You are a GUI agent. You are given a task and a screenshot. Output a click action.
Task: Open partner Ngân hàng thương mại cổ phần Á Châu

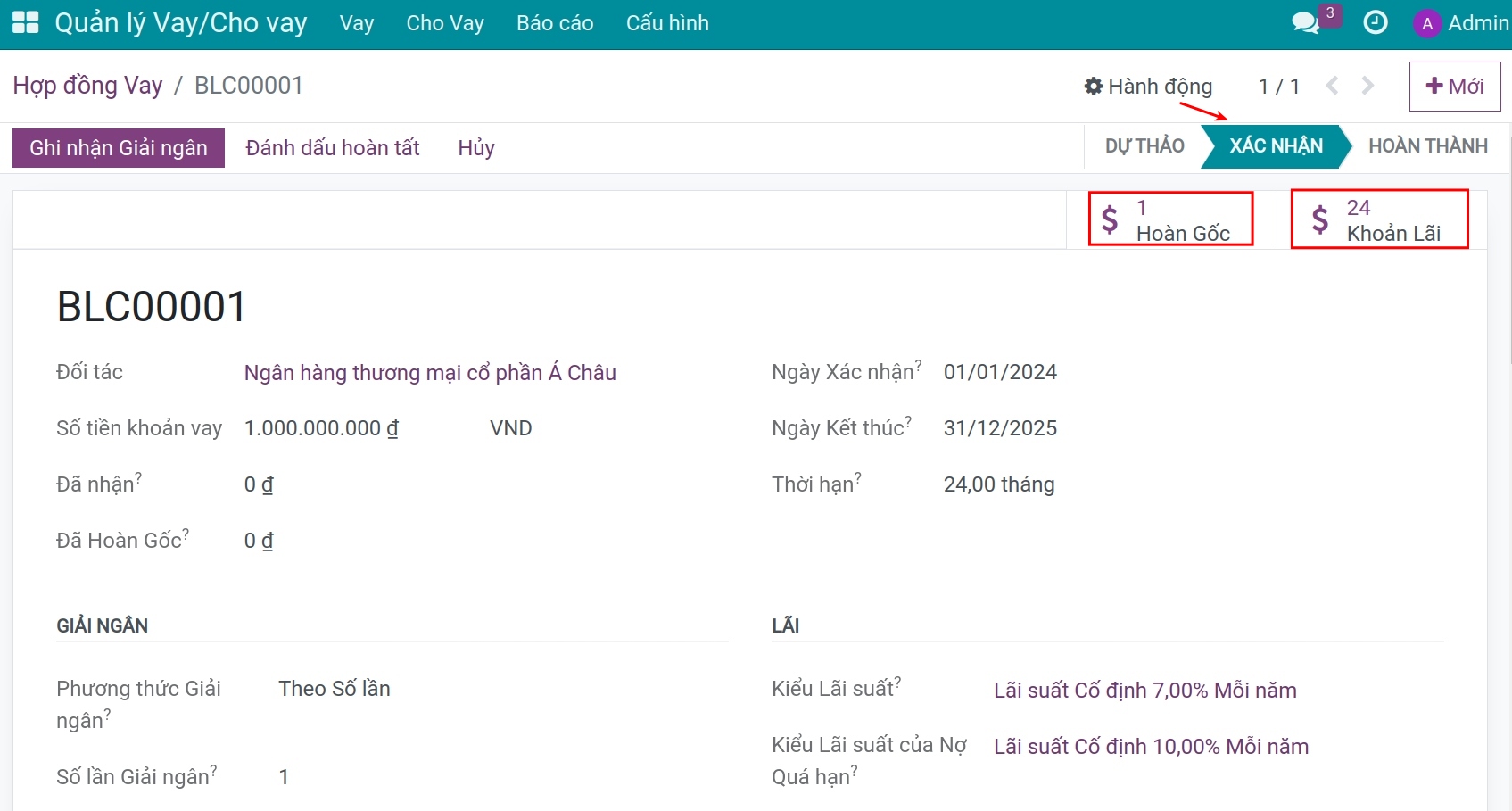(x=430, y=373)
